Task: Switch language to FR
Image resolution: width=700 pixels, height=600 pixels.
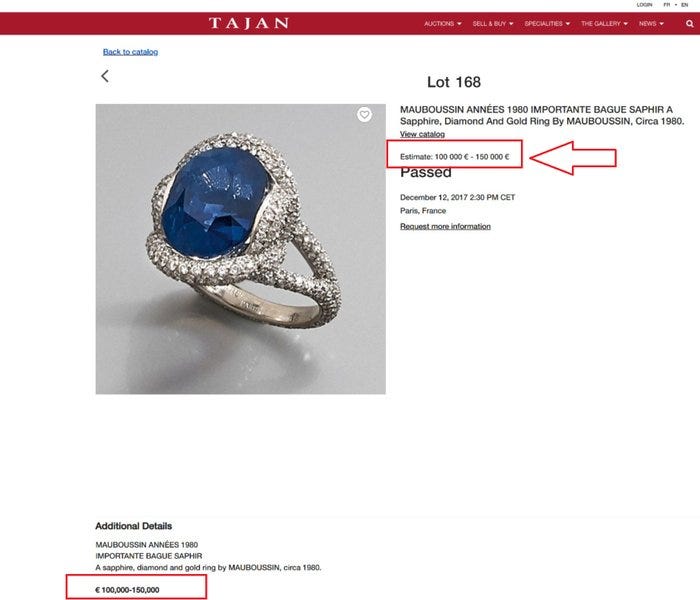Action: [667, 4]
